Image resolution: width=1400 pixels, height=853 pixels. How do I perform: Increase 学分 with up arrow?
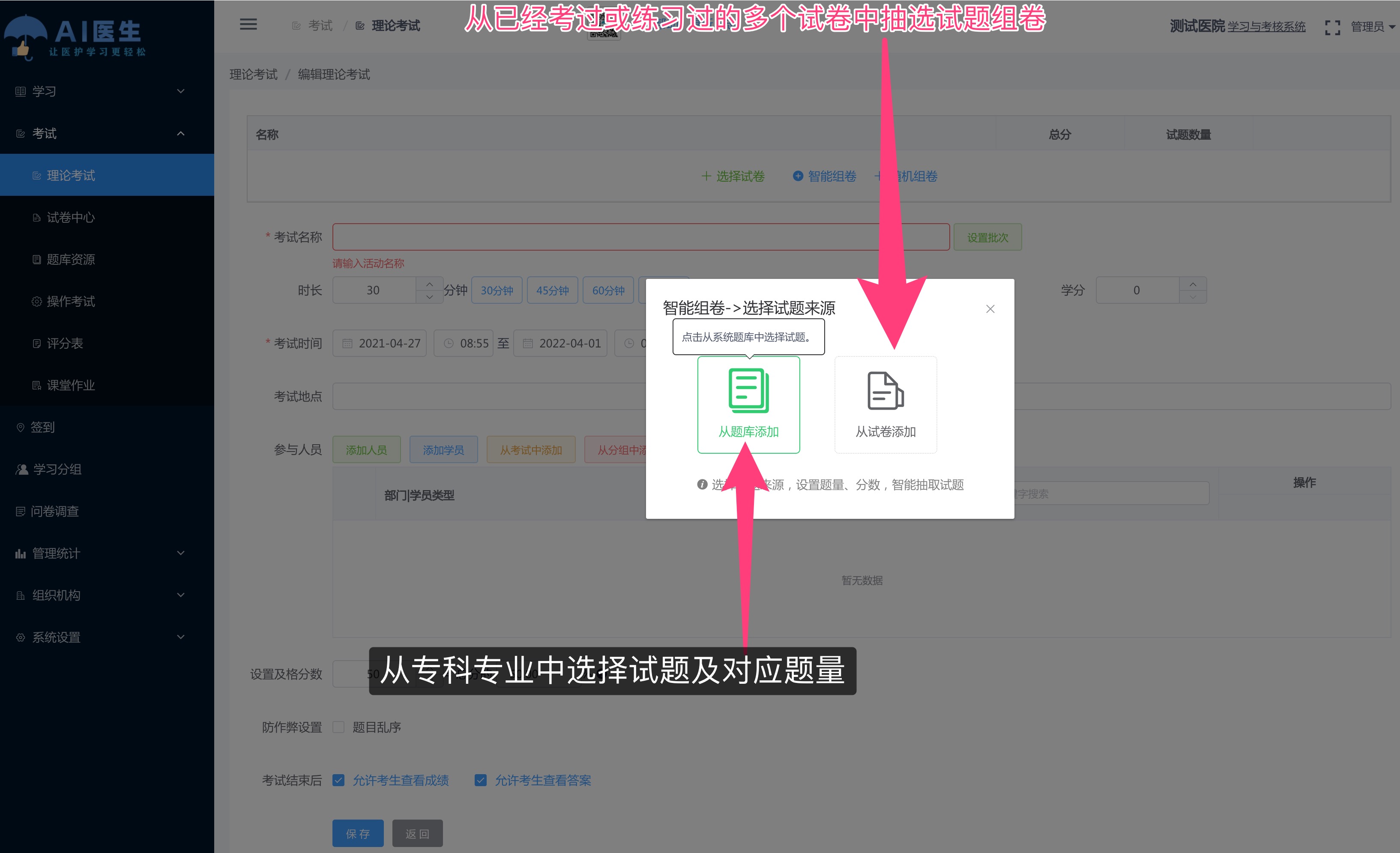point(1193,284)
